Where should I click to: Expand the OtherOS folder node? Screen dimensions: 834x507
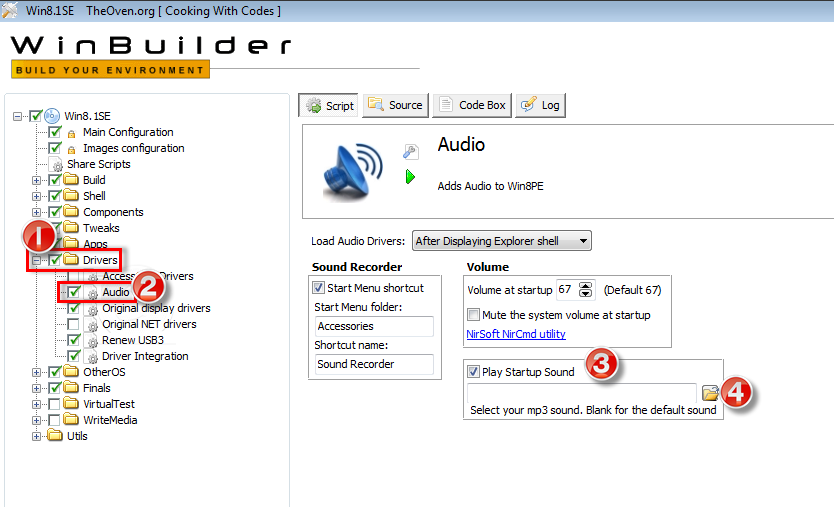[36, 372]
